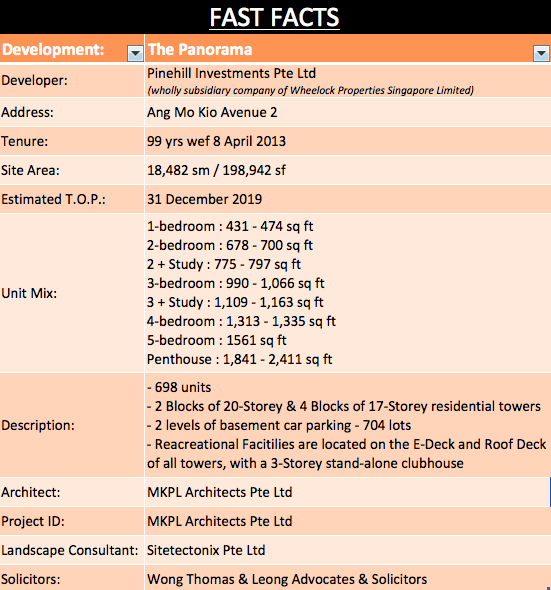The height and width of the screenshot is (590, 551).
Task: Click the '3-Storey stand-alone clubhouse' line
Action: (305, 463)
